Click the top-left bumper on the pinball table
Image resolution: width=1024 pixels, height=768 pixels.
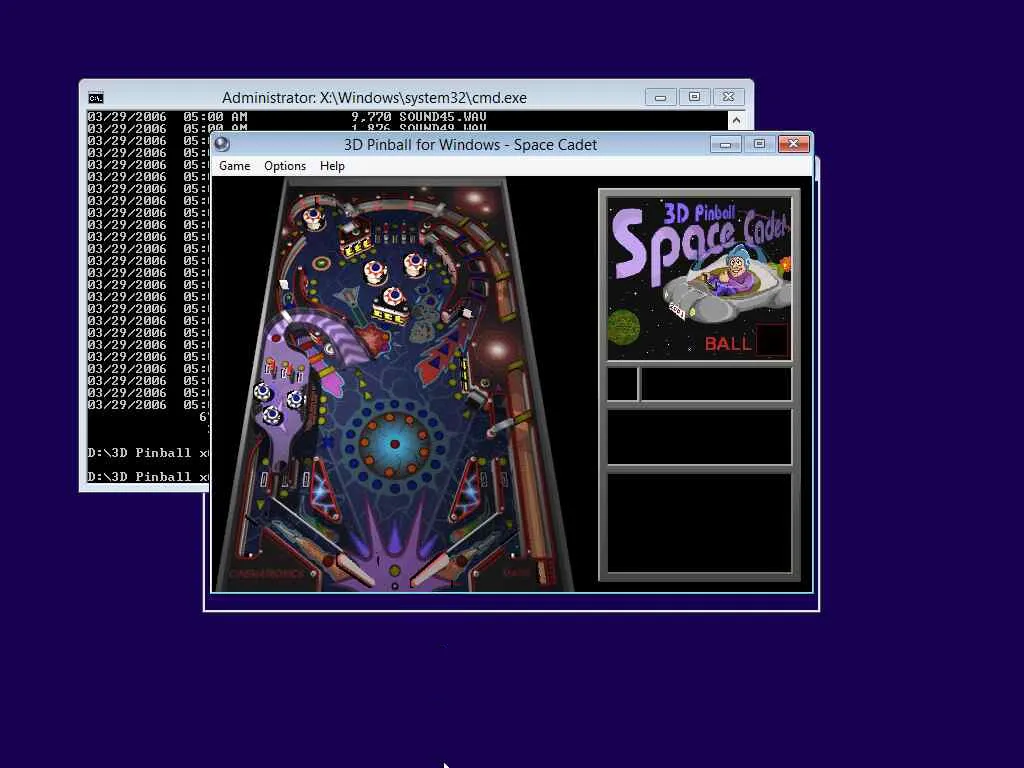click(x=313, y=217)
